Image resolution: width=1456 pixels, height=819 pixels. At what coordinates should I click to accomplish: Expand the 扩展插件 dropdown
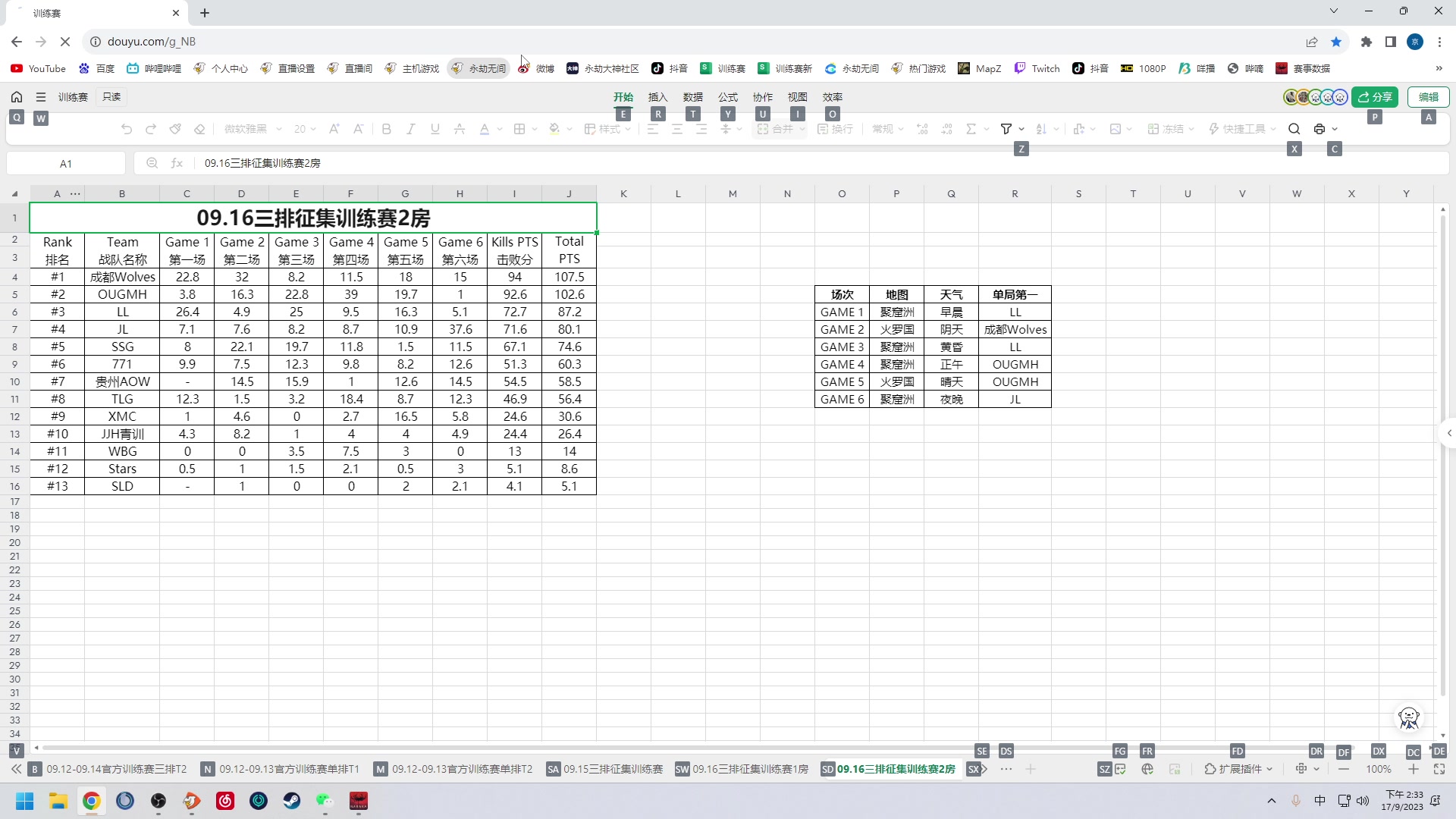[x=1240, y=769]
